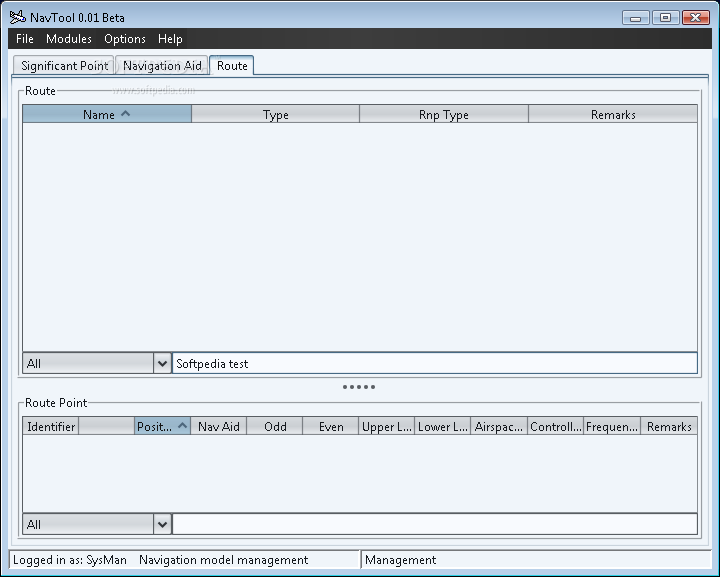The height and width of the screenshot is (577, 720).
Task: Click Remarks header in Route Point table
Action: 669,426
